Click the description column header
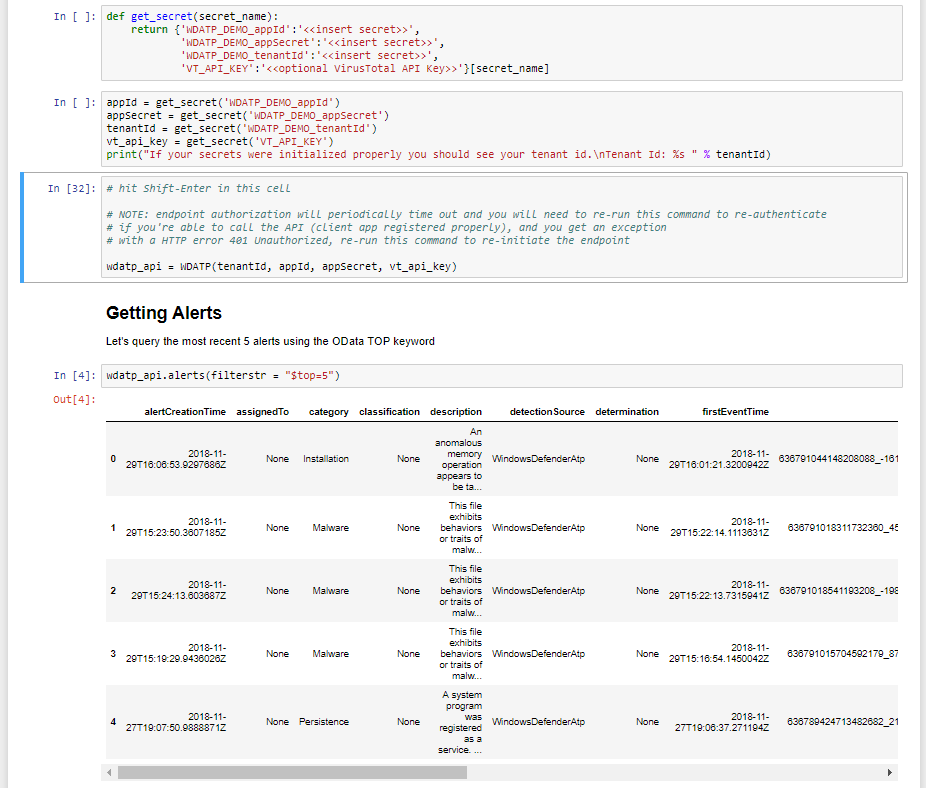This screenshot has width=926, height=788. tap(455, 412)
